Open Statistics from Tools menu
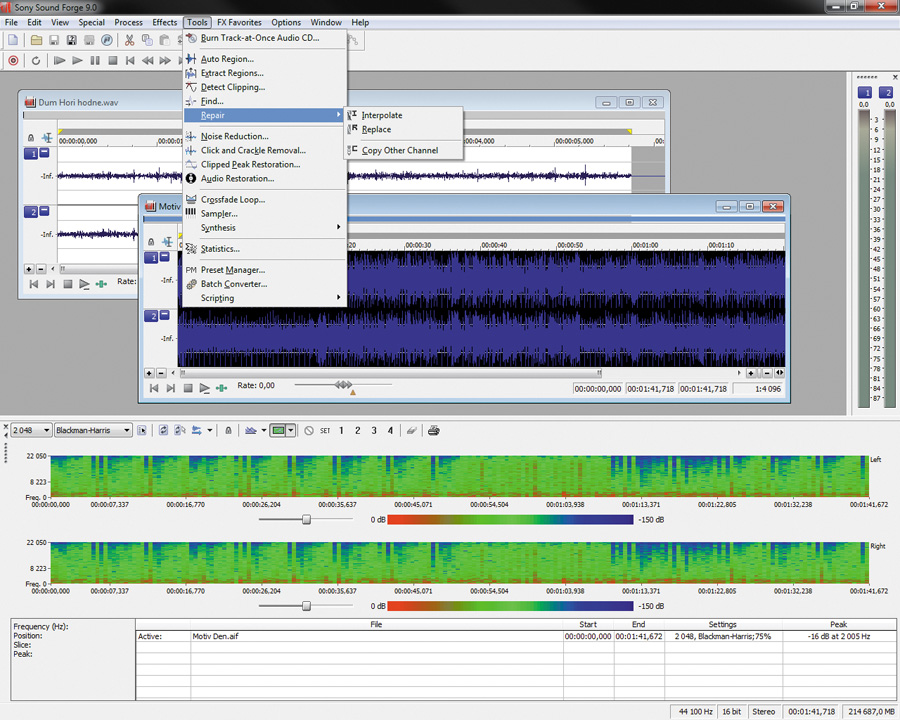This screenshot has width=900, height=720. (265, 249)
